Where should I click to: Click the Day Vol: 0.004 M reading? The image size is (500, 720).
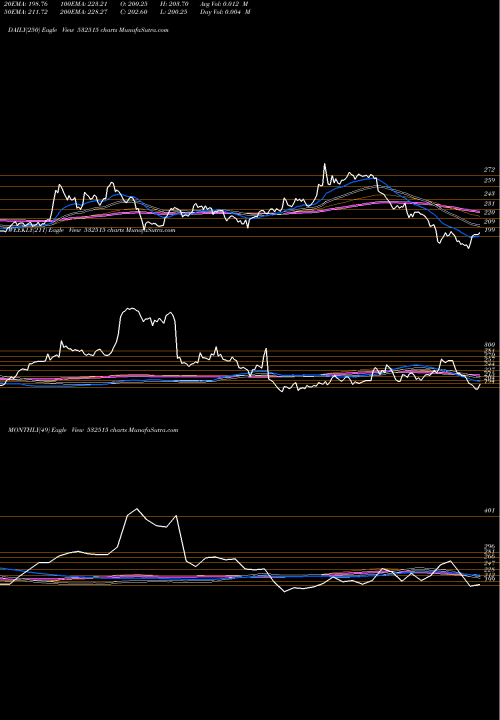tap(225, 12)
